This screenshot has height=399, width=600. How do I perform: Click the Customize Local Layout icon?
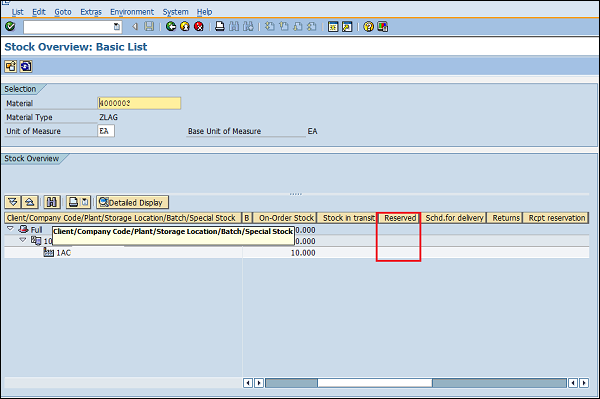(383, 26)
